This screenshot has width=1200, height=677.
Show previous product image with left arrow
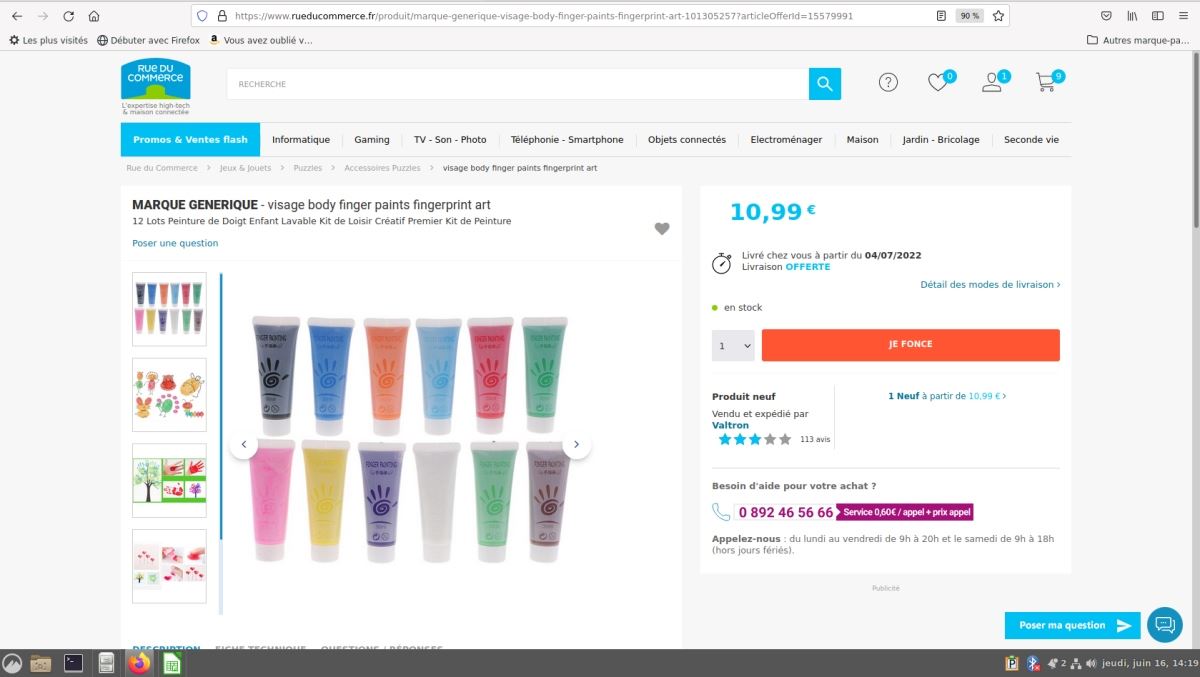[x=244, y=445]
